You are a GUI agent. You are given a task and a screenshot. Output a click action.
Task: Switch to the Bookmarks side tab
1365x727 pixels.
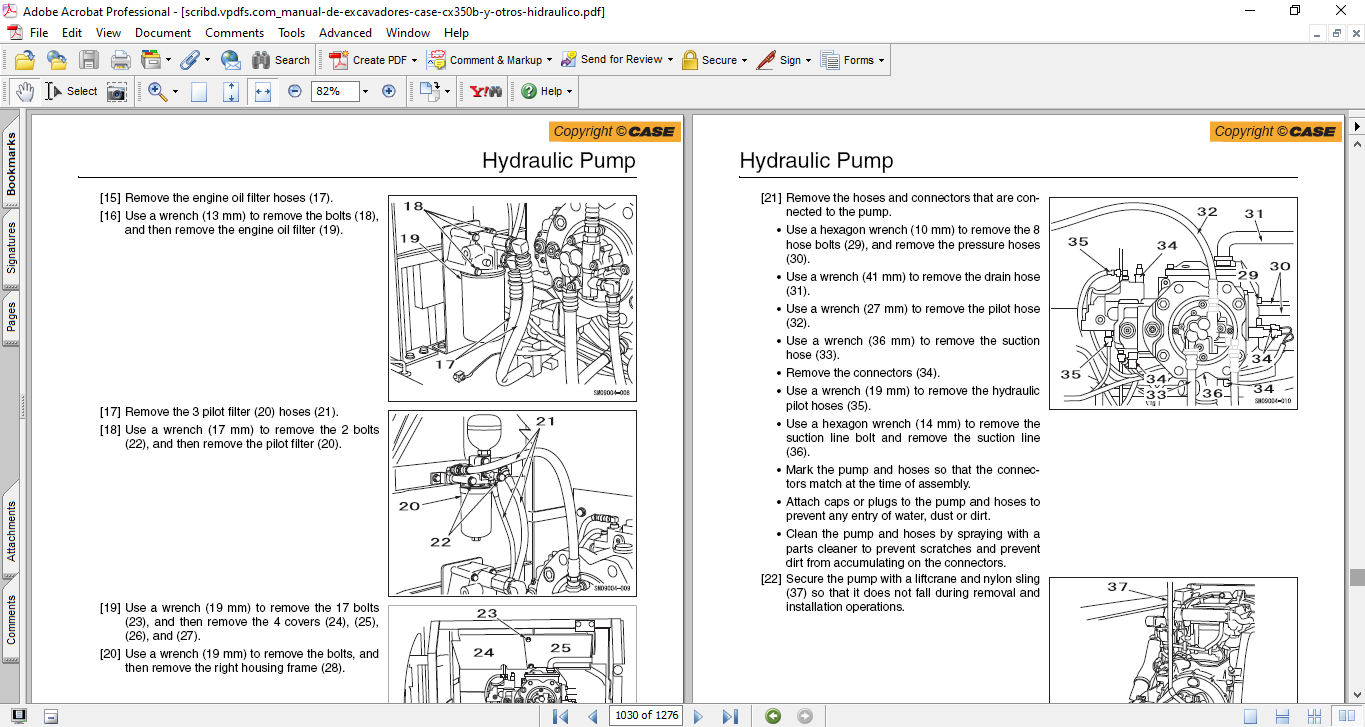pyautogui.click(x=11, y=165)
